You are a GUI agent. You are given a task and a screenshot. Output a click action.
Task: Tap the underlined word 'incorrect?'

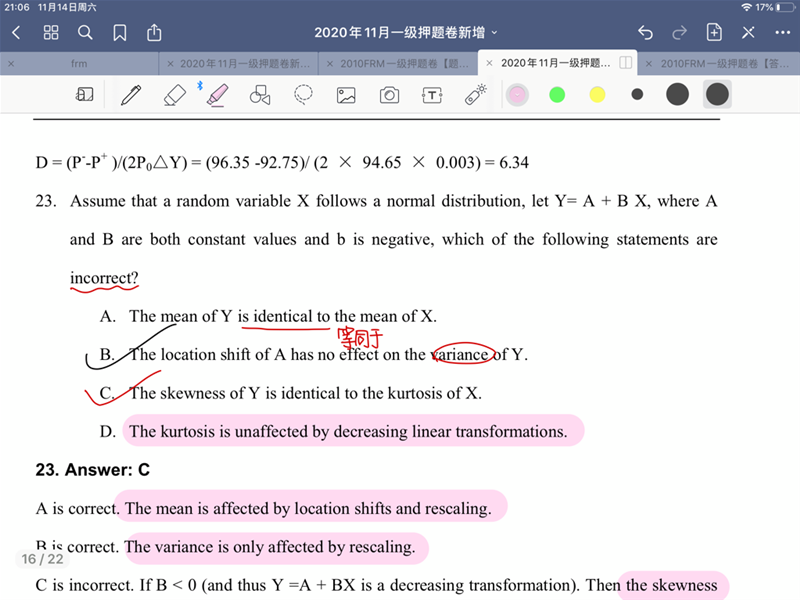[104, 278]
